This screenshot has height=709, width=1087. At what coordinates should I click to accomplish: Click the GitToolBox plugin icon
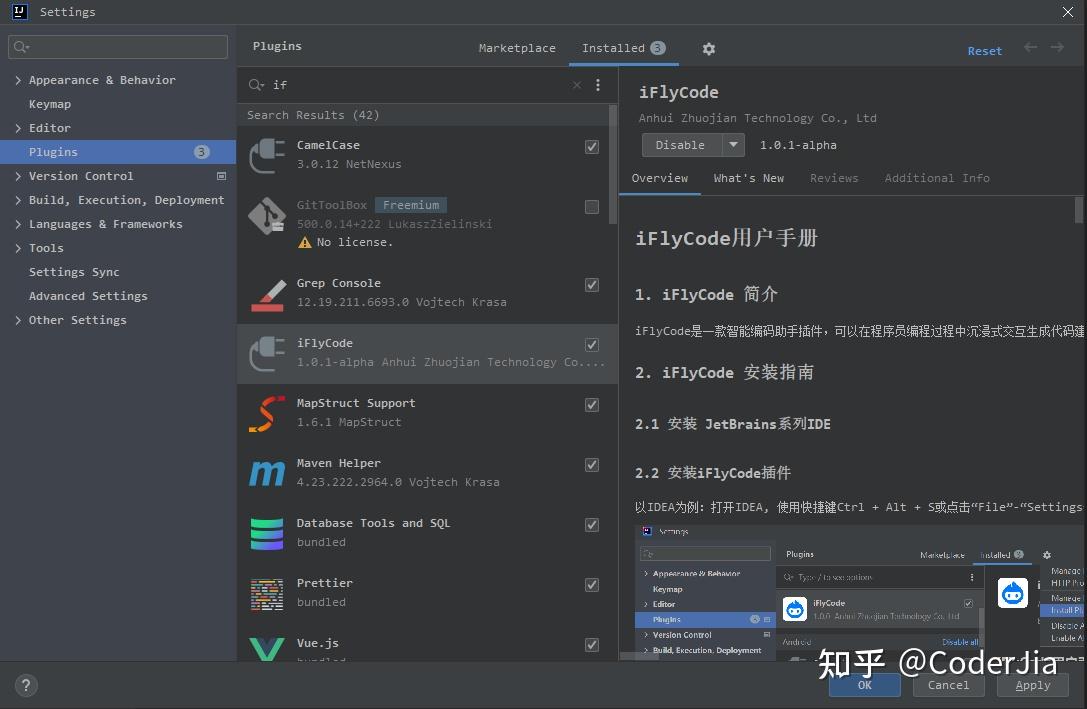[266, 214]
